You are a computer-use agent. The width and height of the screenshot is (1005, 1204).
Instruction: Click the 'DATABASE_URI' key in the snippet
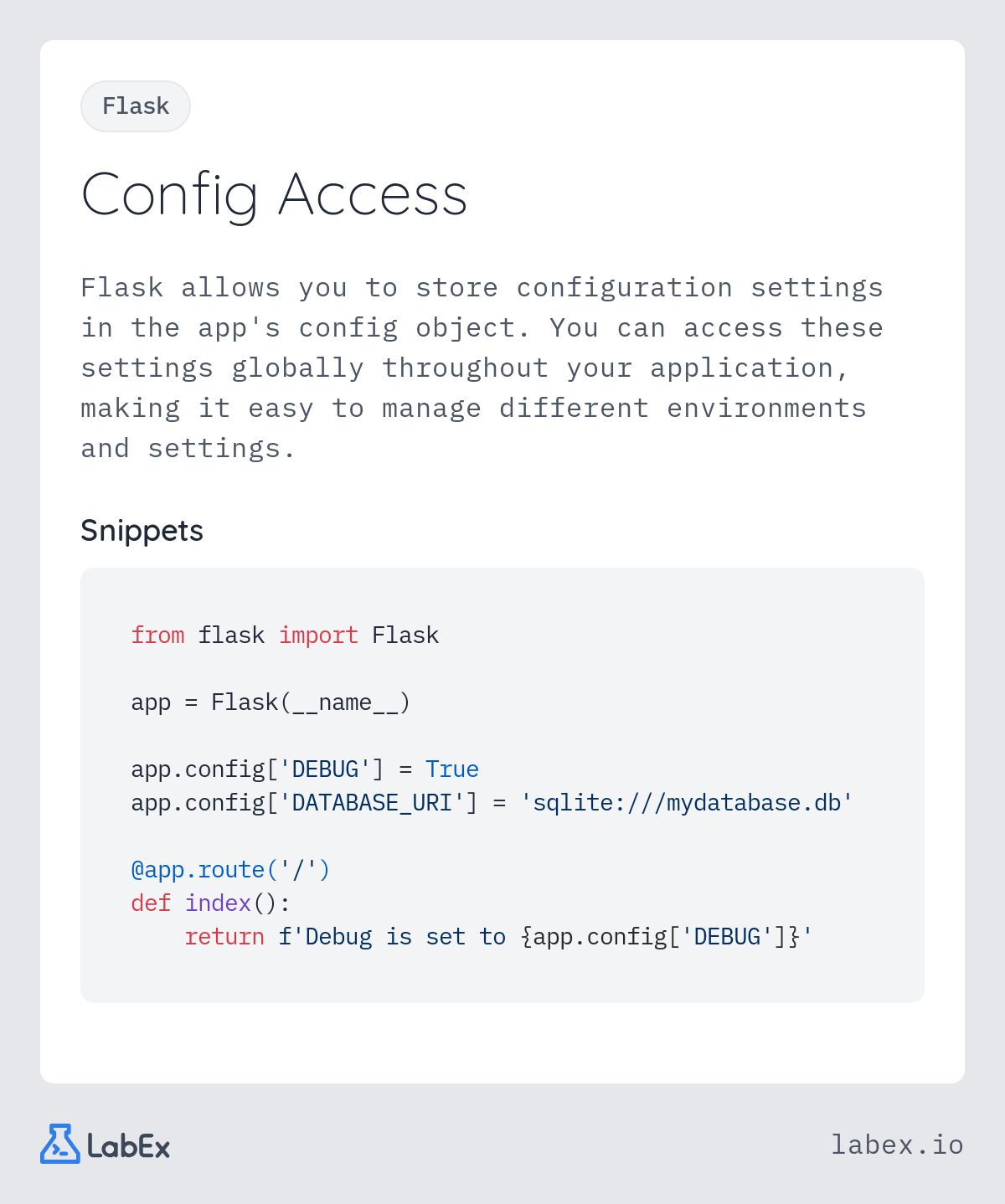click(372, 803)
